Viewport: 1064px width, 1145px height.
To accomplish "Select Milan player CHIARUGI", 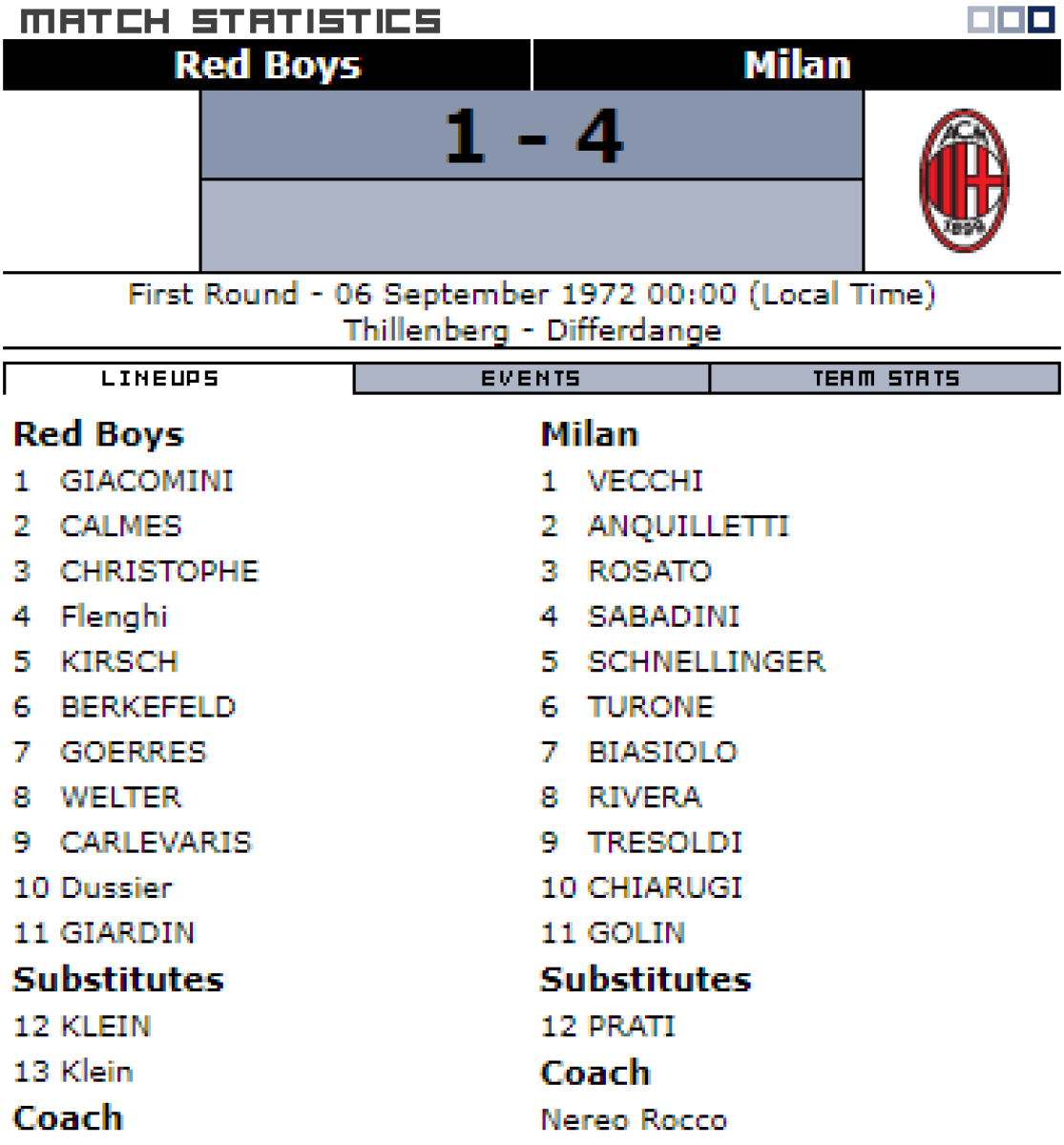I will tap(665, 887).
